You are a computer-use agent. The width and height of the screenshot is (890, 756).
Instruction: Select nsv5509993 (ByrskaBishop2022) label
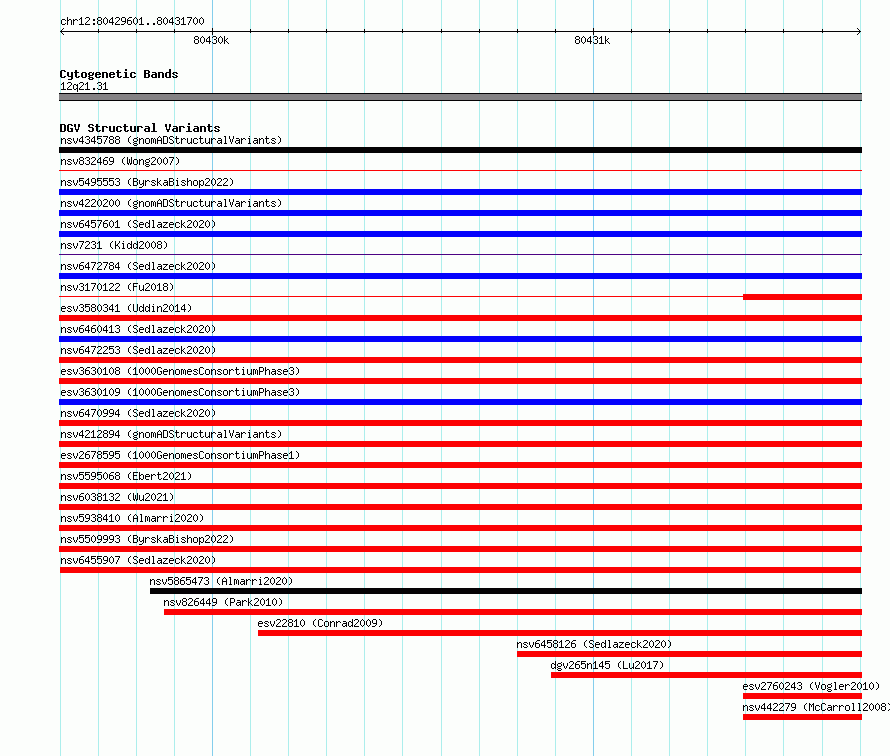coord(147,539)
